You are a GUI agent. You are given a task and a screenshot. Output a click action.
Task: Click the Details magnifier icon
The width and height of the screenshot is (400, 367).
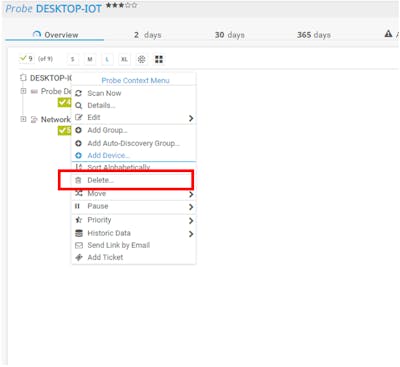click(x=78, y=106)
